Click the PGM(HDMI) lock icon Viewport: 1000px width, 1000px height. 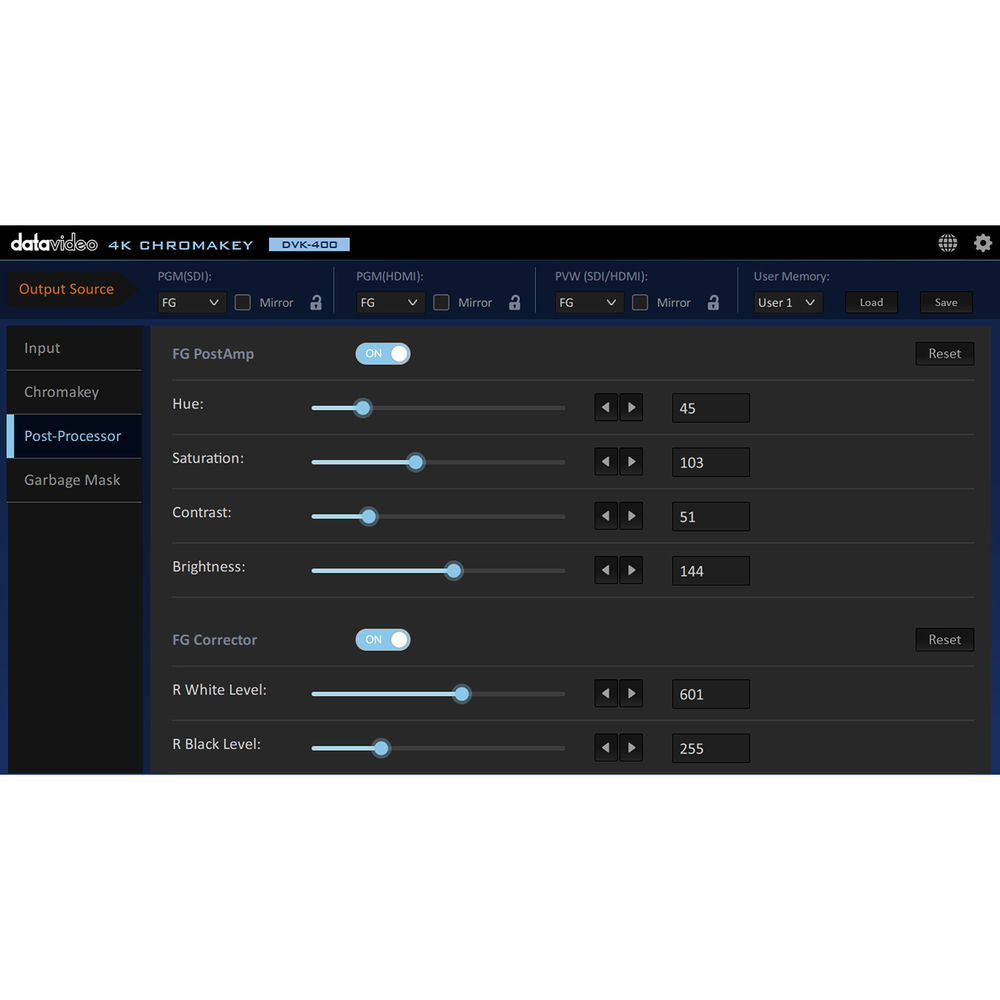[515, 302]
